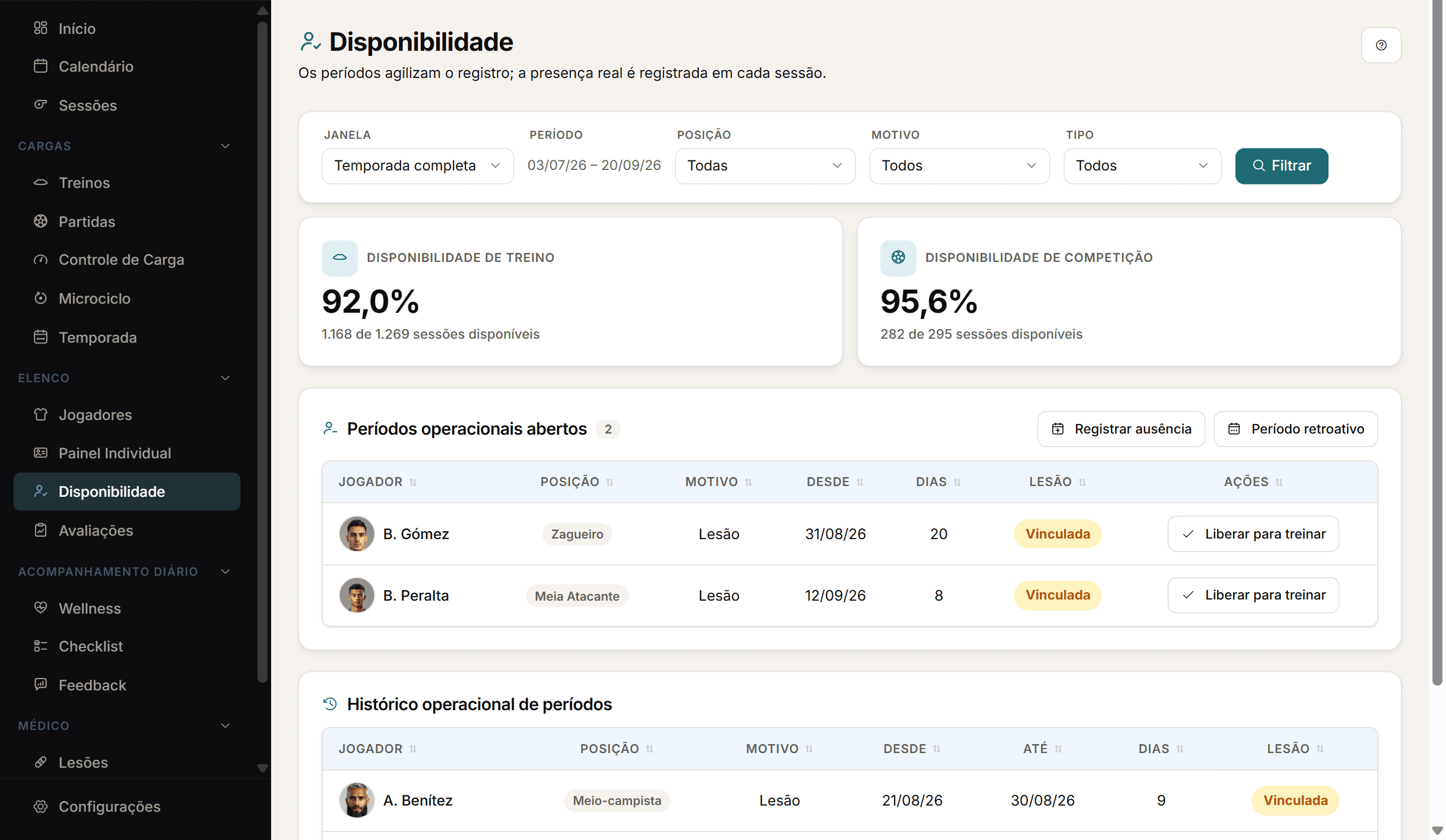Click the main page vertical scrollbar
Screen dimensions: 1446x840
[1437, 344]
